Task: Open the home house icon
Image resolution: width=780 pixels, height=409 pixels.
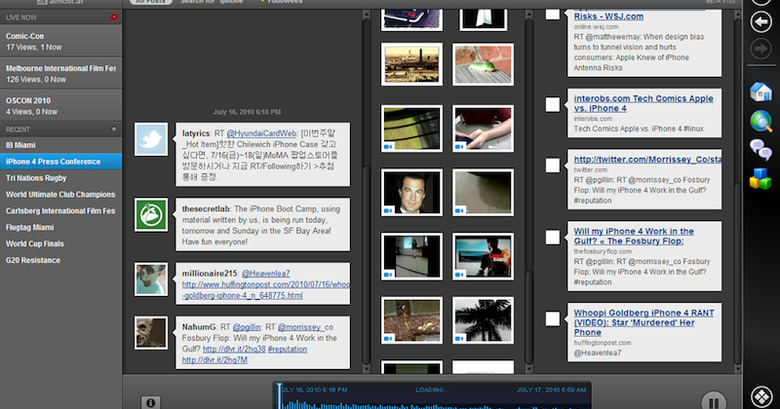Action: [x=761, y=92]
